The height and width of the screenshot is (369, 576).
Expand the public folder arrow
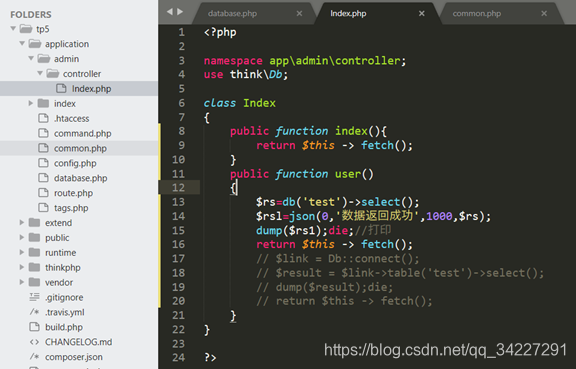pyautogui.click(x=22, y=237)
